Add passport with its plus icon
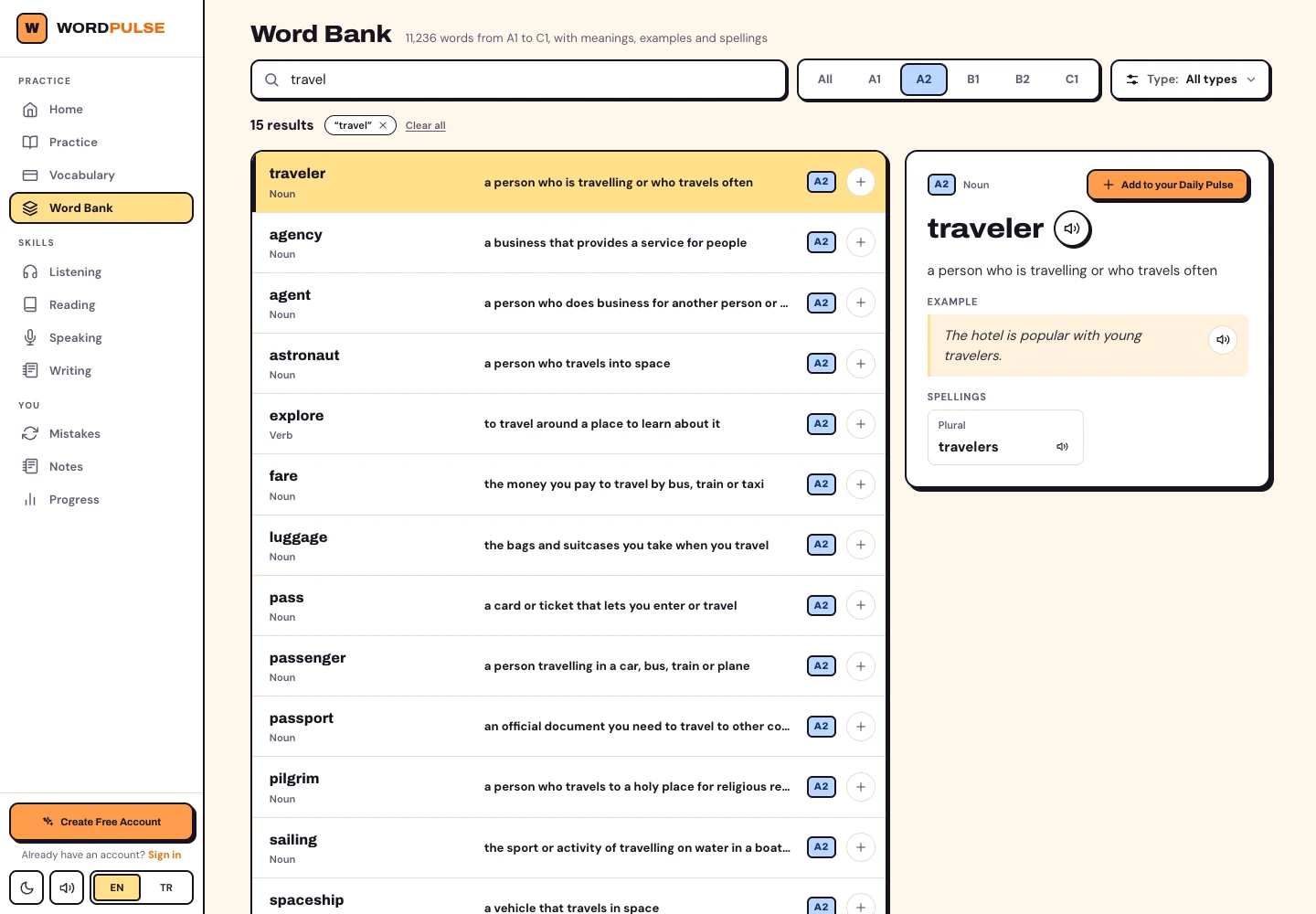The width and height of the screenshot is (1316, 914). click(860, 727)
